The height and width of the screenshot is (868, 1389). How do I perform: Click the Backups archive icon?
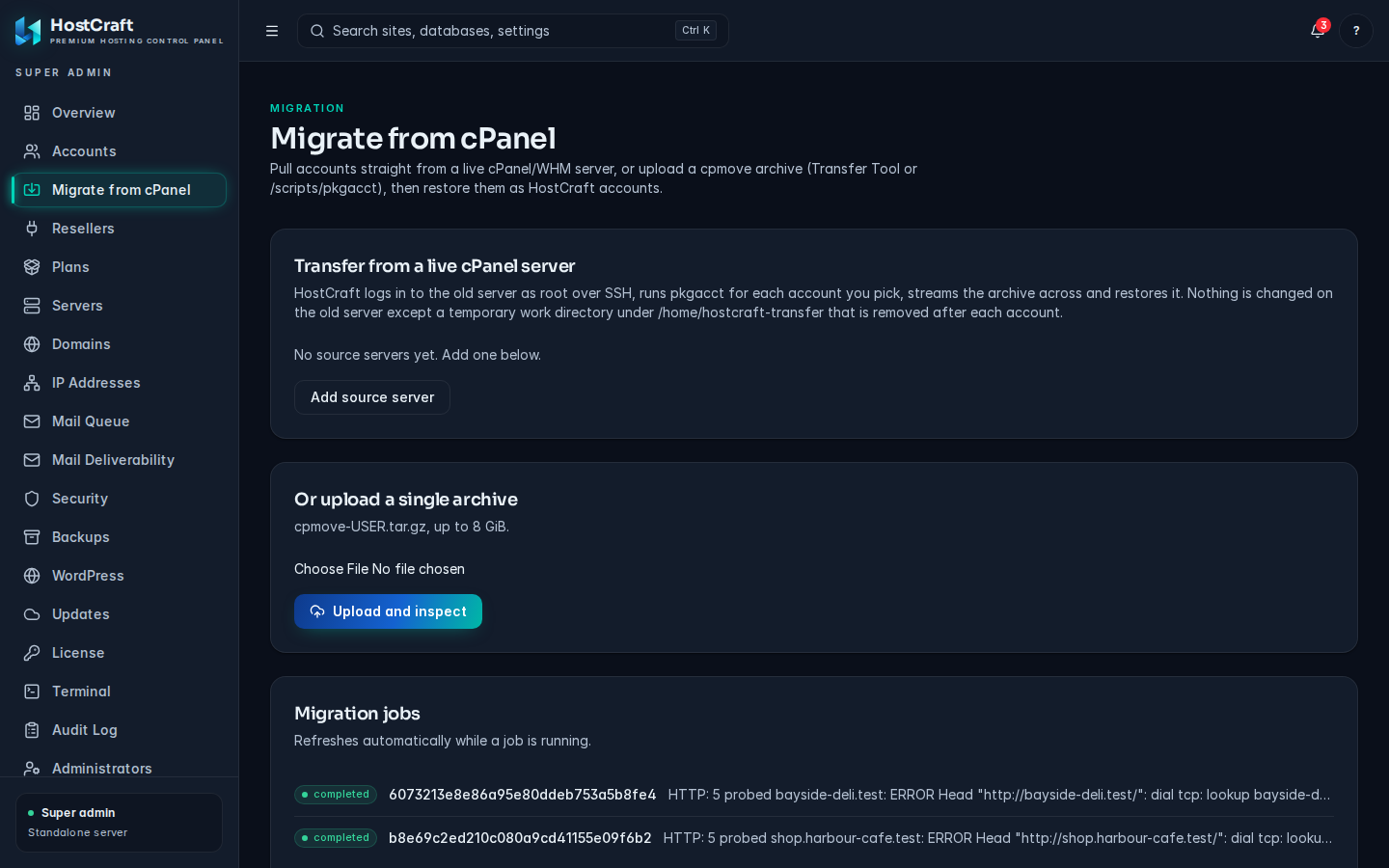(32, 537)
